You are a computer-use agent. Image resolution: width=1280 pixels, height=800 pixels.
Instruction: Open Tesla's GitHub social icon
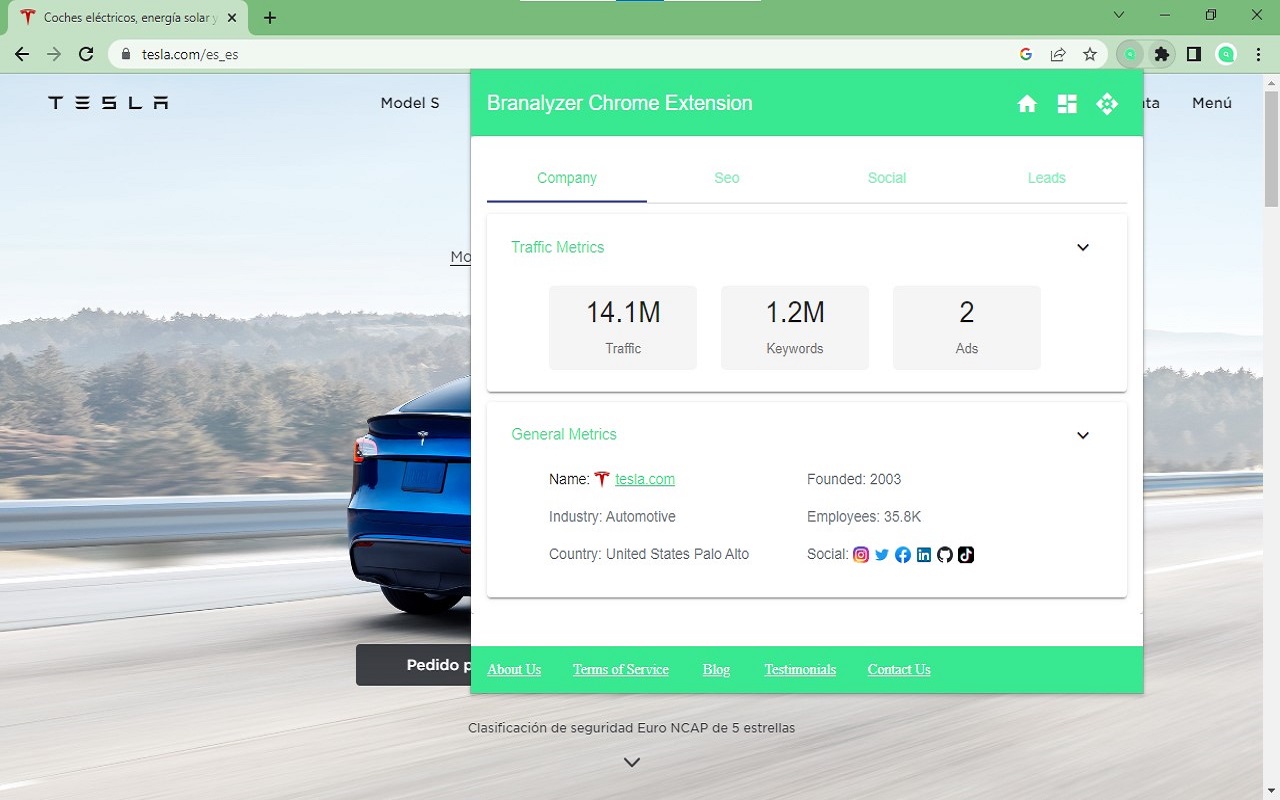[945, 554]
